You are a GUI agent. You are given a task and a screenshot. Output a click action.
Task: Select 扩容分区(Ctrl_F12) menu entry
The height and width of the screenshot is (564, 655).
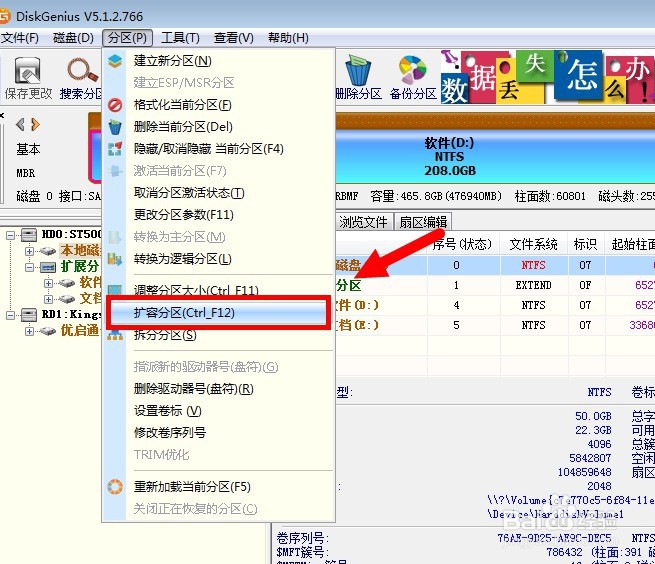218,312
